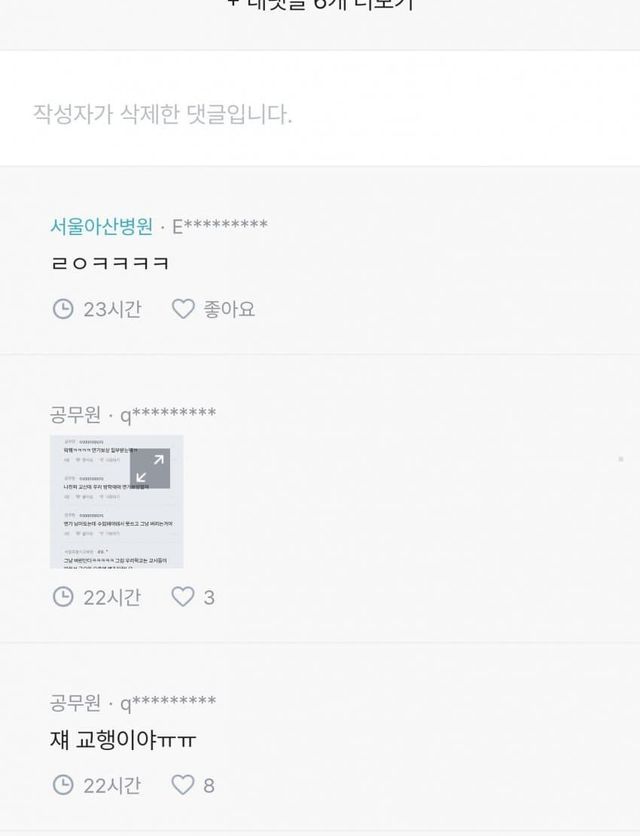Click the clock icon beside 23시간
The width and height of the screenshot is (640, 836).
click(63, 309)
